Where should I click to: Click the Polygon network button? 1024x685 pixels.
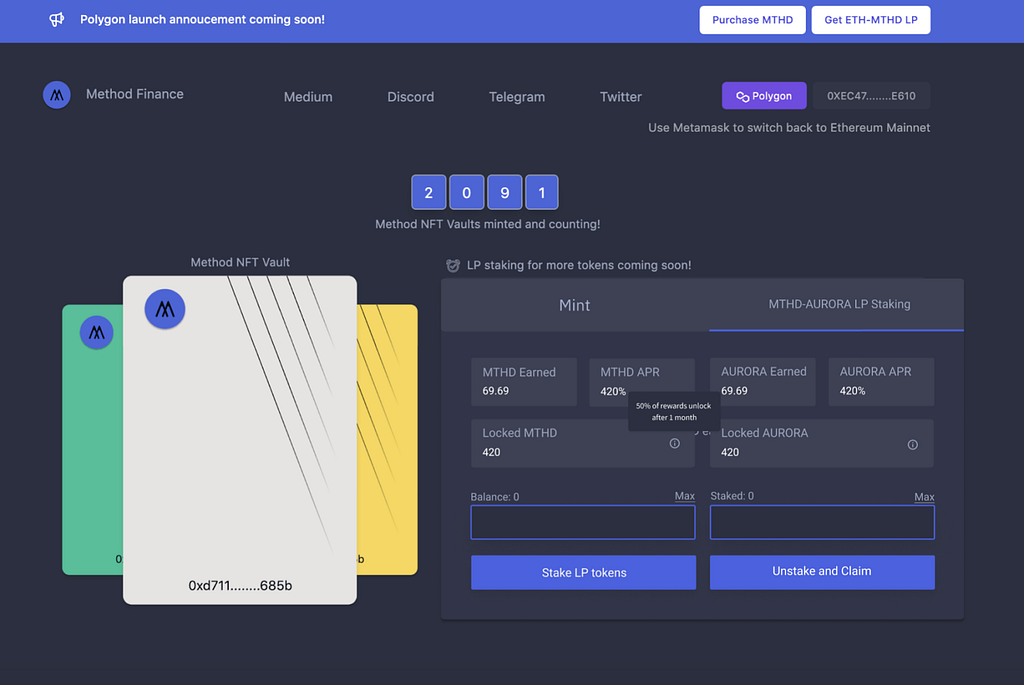pos(764,96)
